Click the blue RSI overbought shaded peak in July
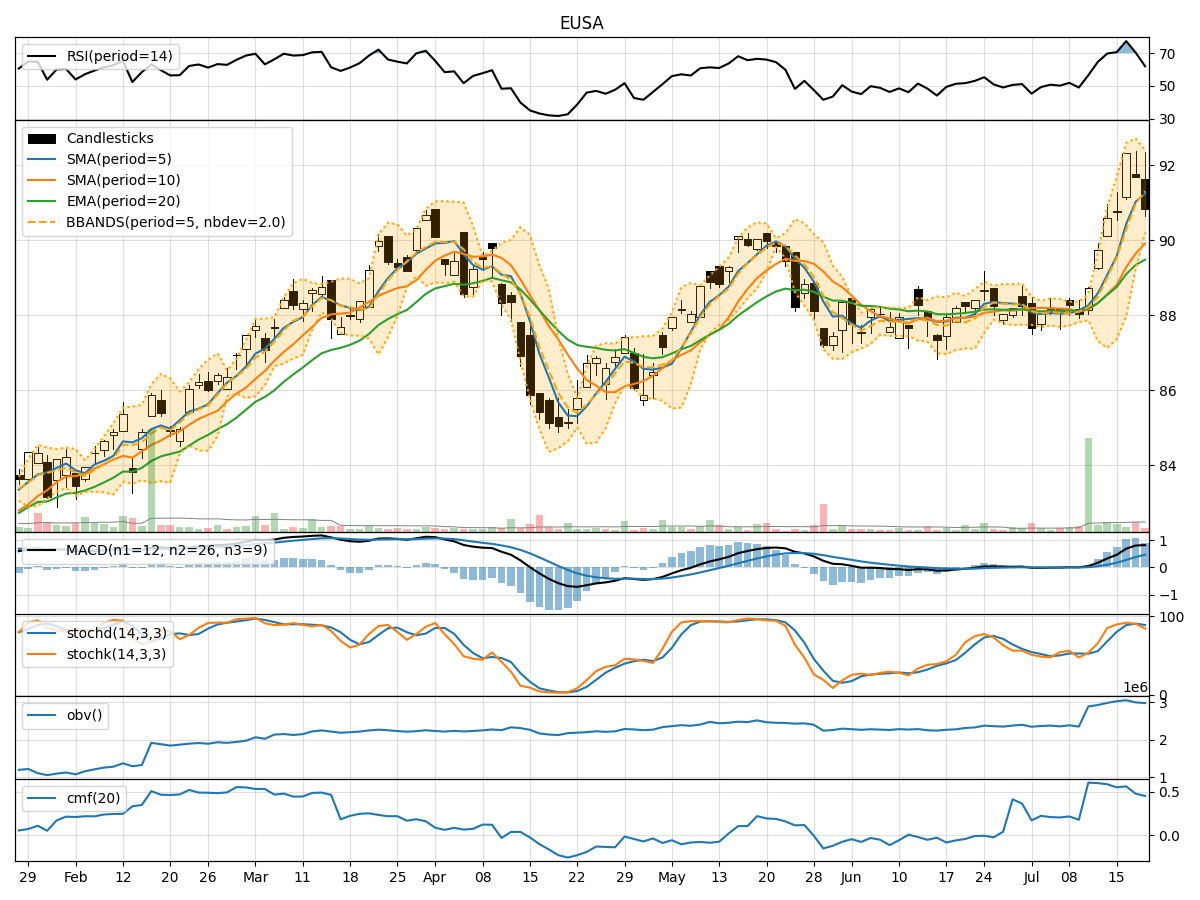Image resolution: width=1200 pixels, height=900 pixels. tap(1126, 48)
